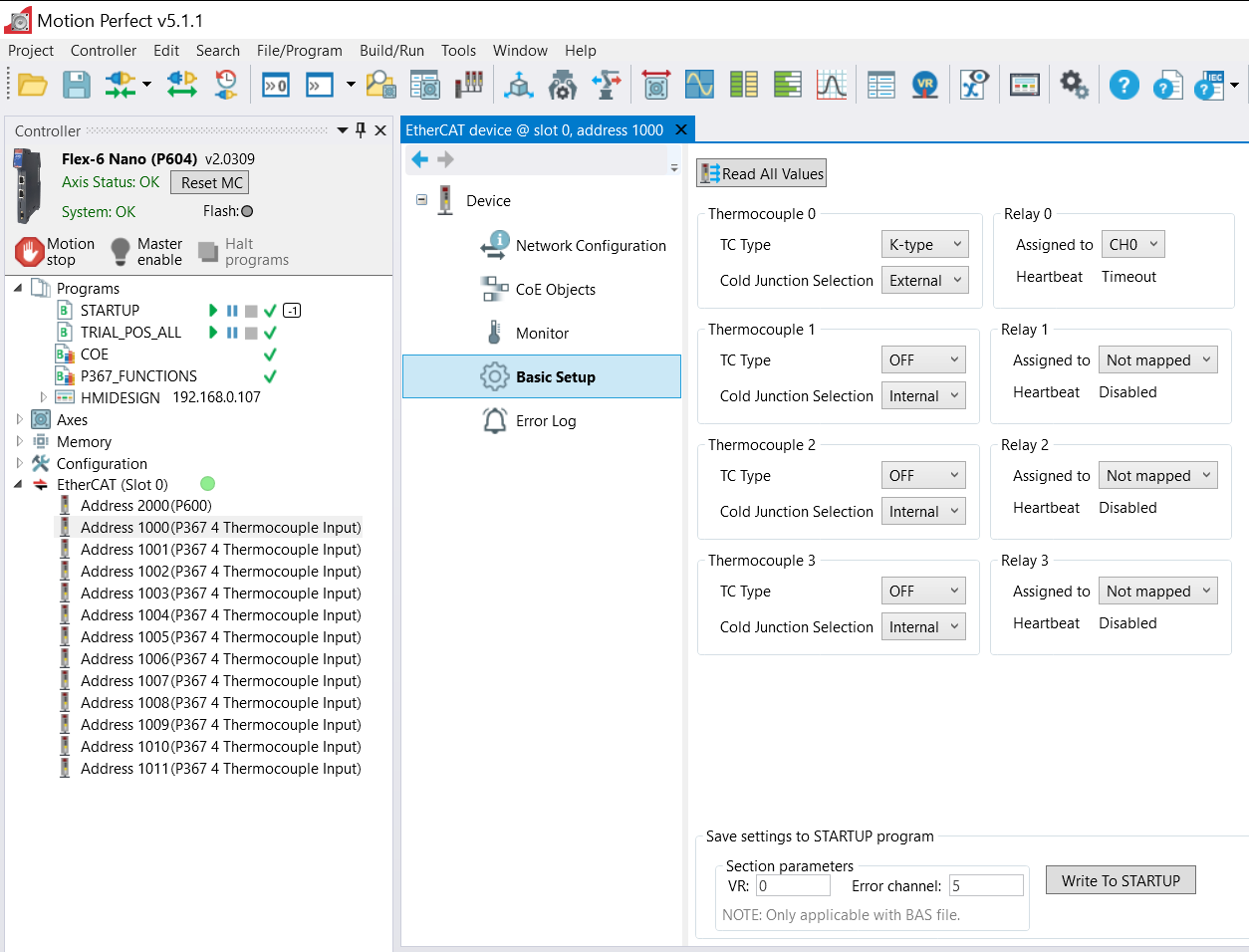The width and height of the screenshot is (1249, 952).
Task: Open the VR variables viewer icon
Action: [x=925, y=86]
